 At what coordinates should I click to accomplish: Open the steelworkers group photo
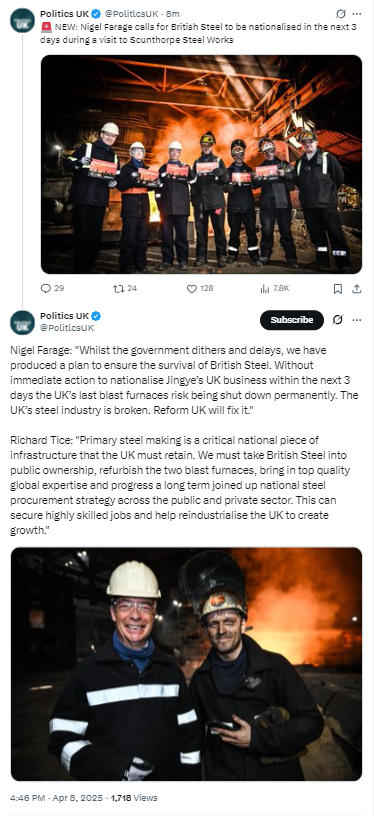201,164
